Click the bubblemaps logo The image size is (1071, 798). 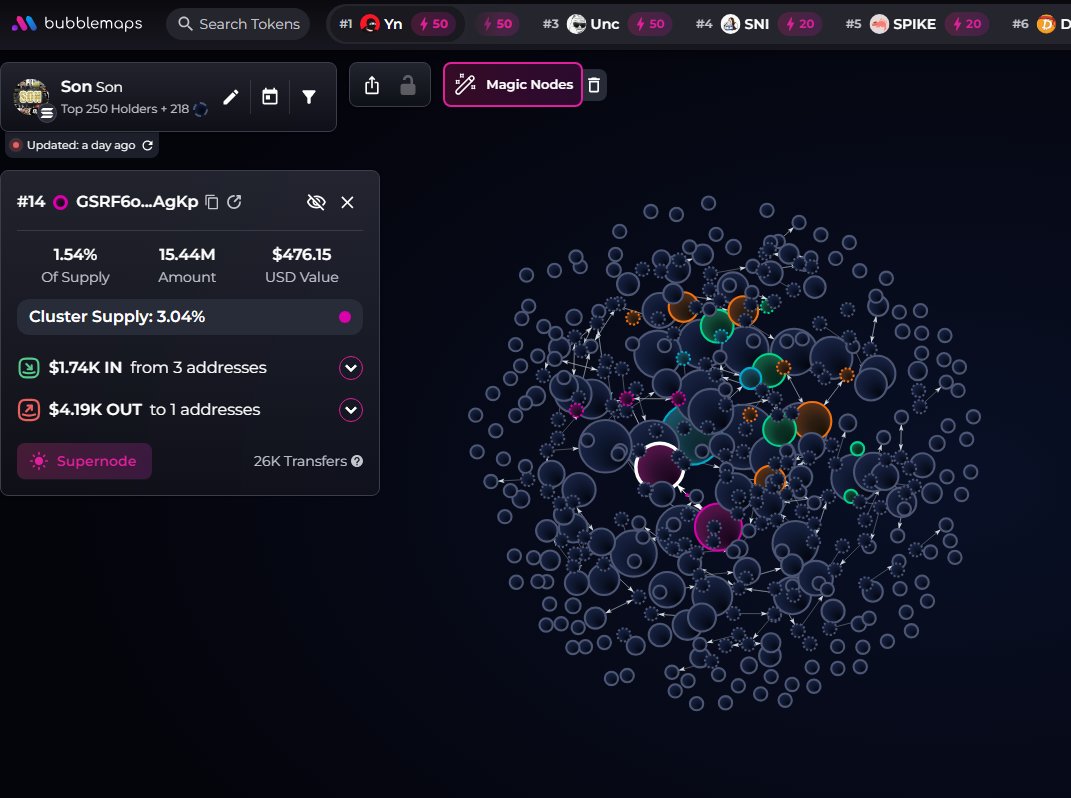click(76, 23)
